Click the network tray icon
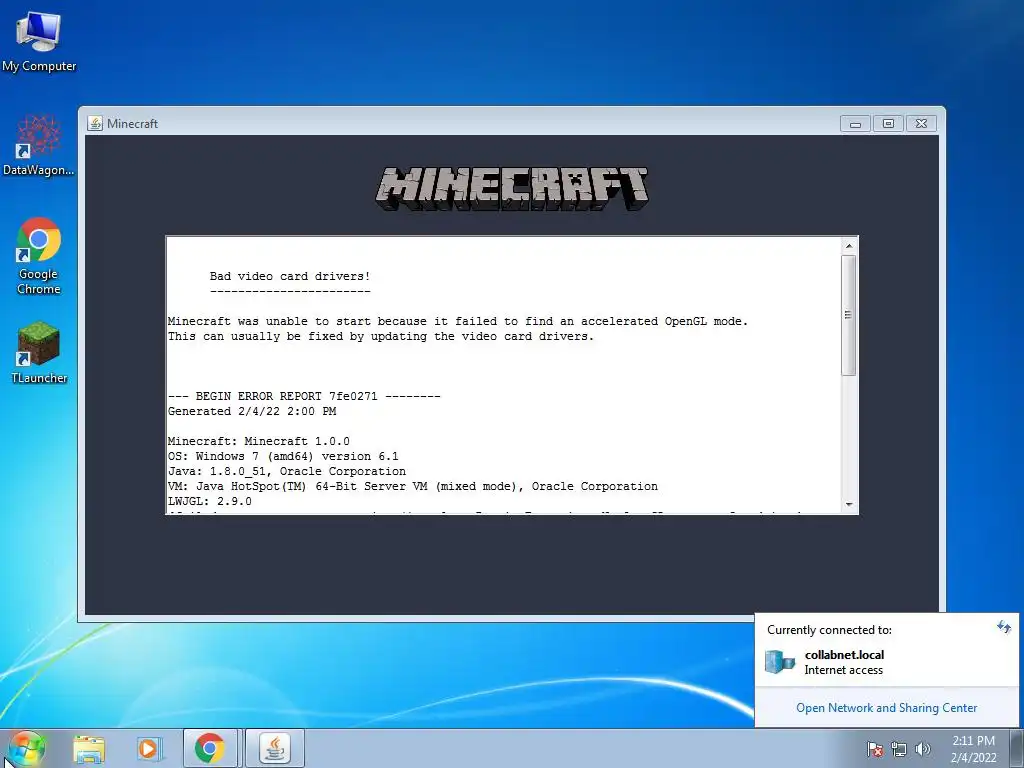1024x768 pixels. tap(899, 749)
